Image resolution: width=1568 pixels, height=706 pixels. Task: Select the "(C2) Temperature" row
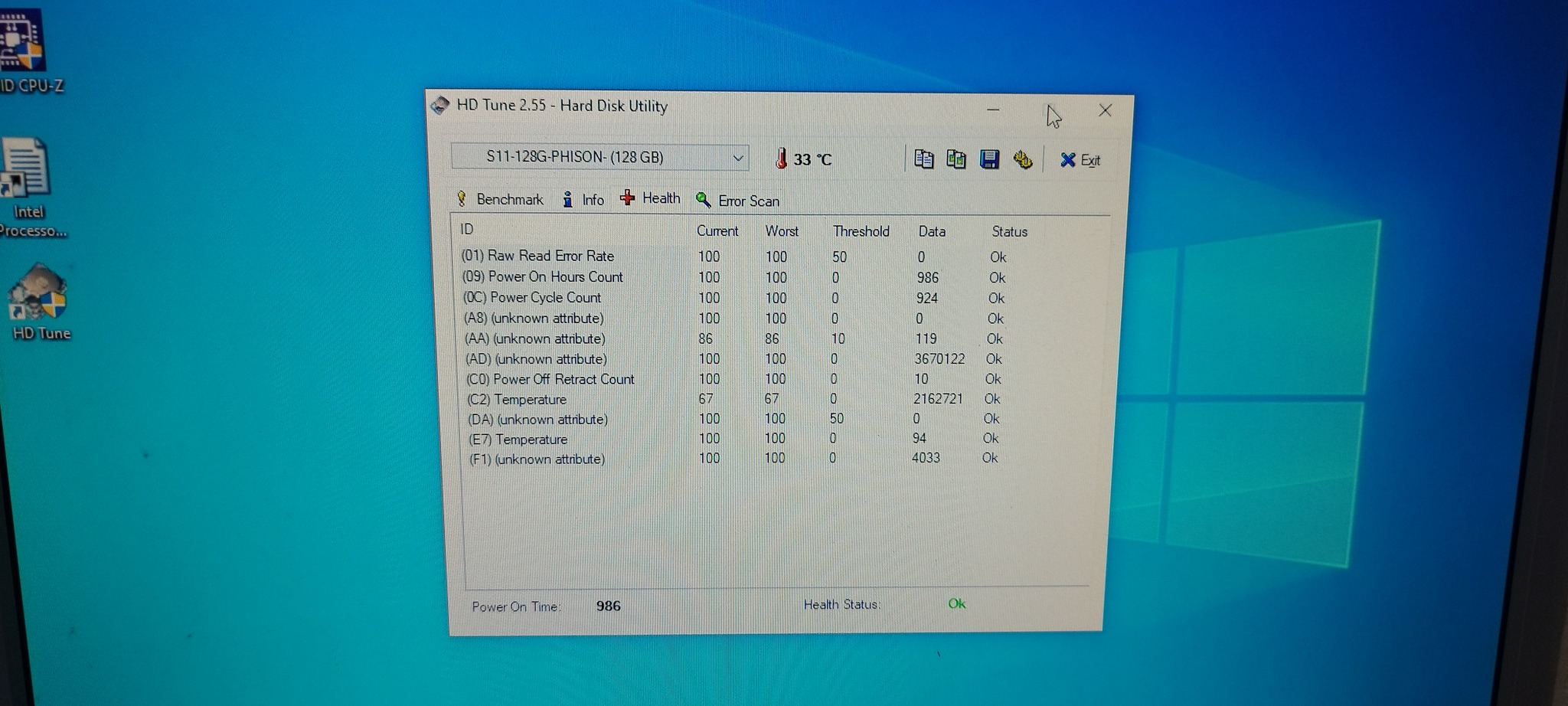pos(735,399)
